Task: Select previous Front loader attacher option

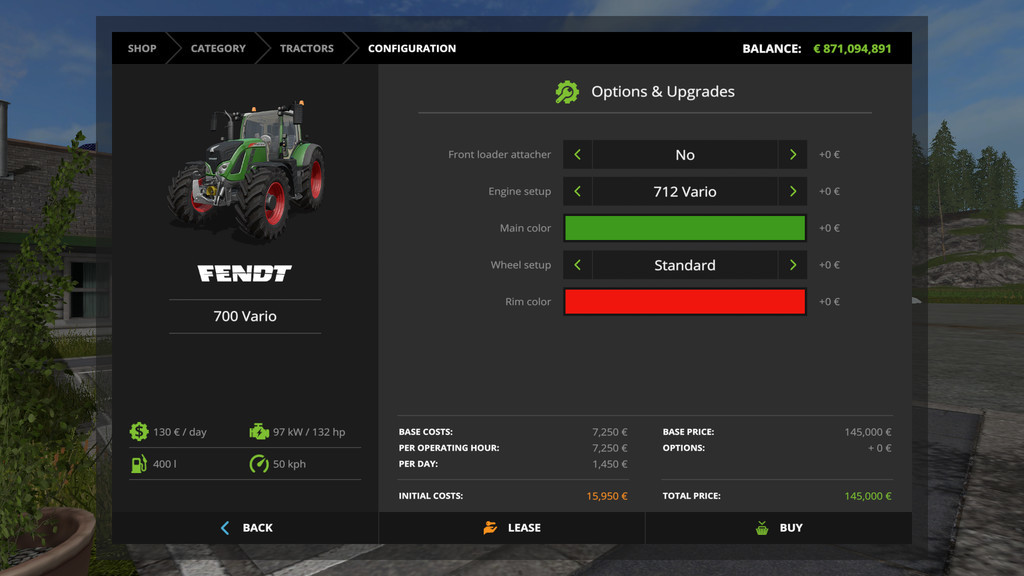Action: (x=578, y=155)
